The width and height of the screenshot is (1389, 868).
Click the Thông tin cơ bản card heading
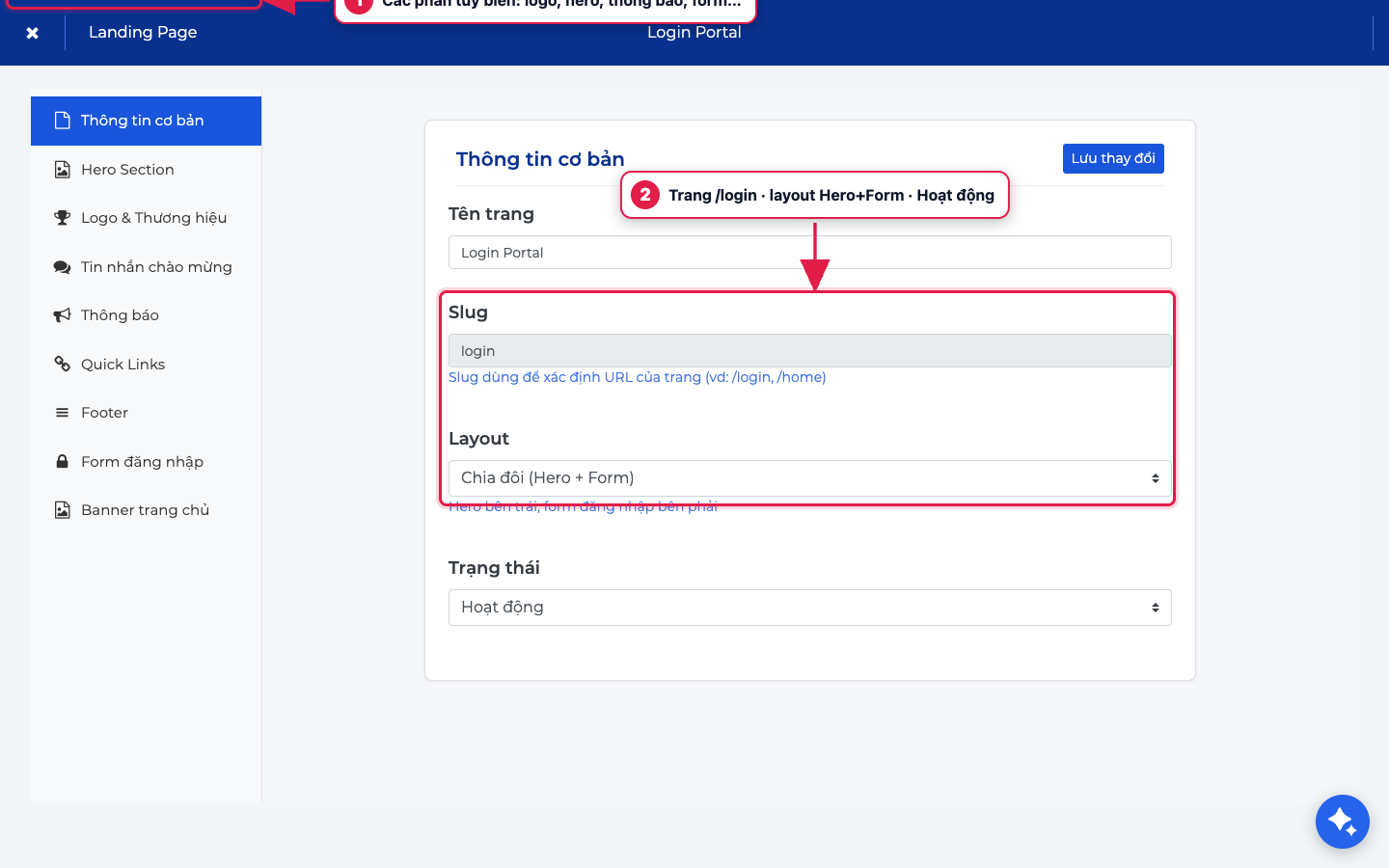[540, 159]
